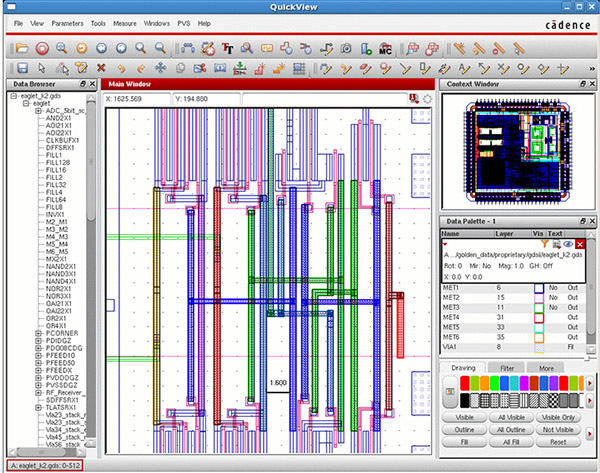Toggle MET2 layer visibility box
This screenshot has width=600, height=473.
pos(539,298)
